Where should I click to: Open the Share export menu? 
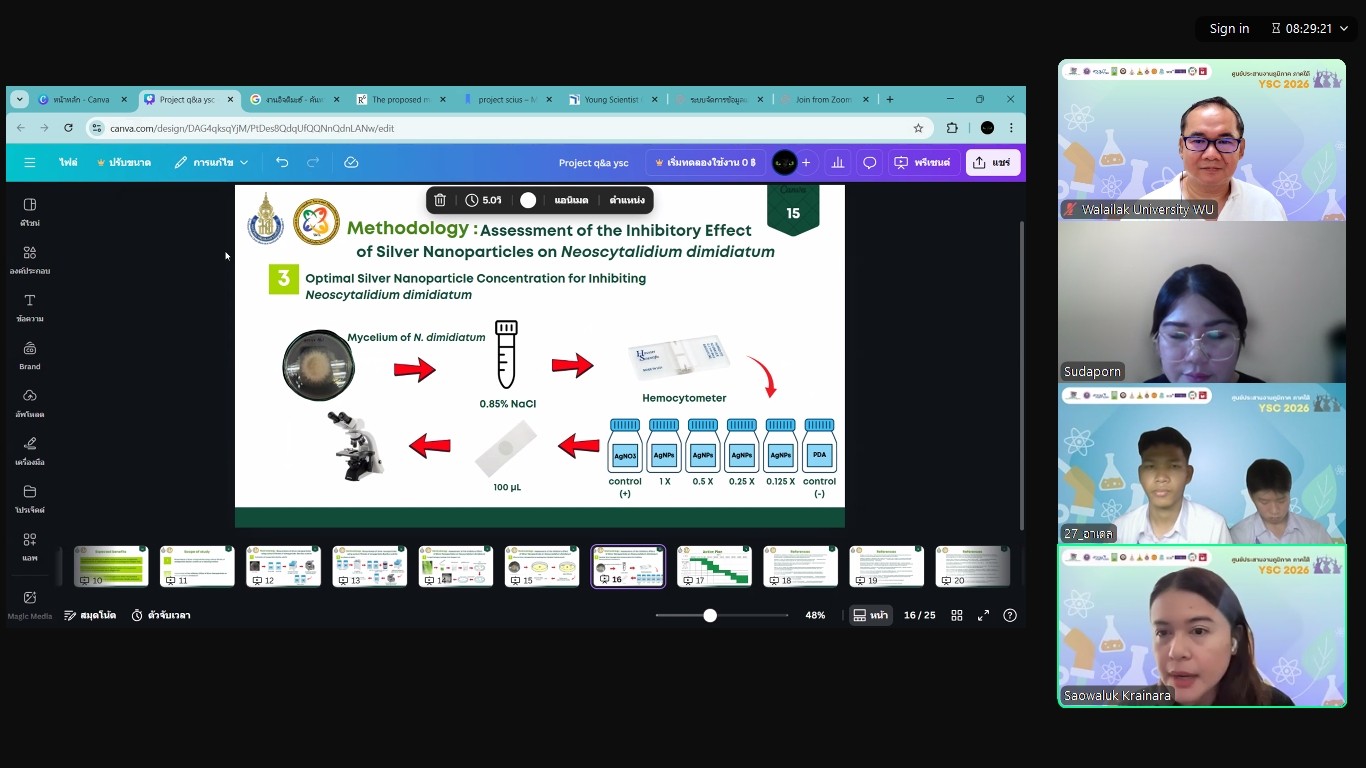click(992, 162)
